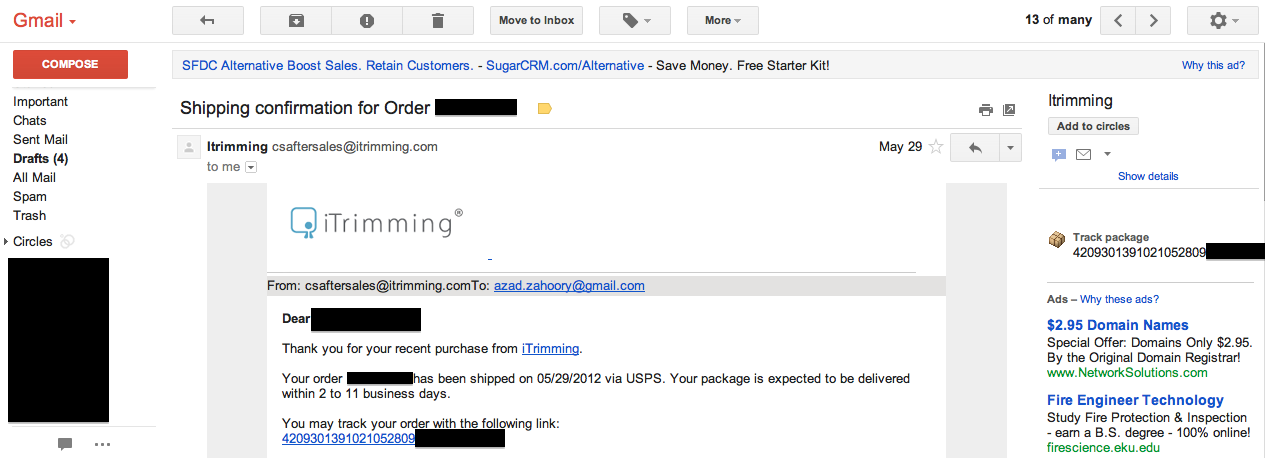
Task: Open the Drafts (4) folder
Action: coord(40,159)
